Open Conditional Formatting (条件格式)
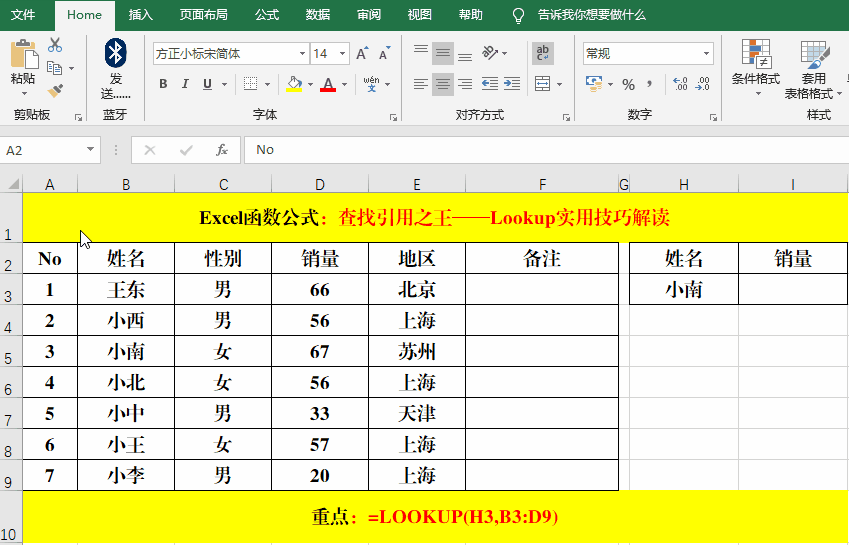 (756, 68)
